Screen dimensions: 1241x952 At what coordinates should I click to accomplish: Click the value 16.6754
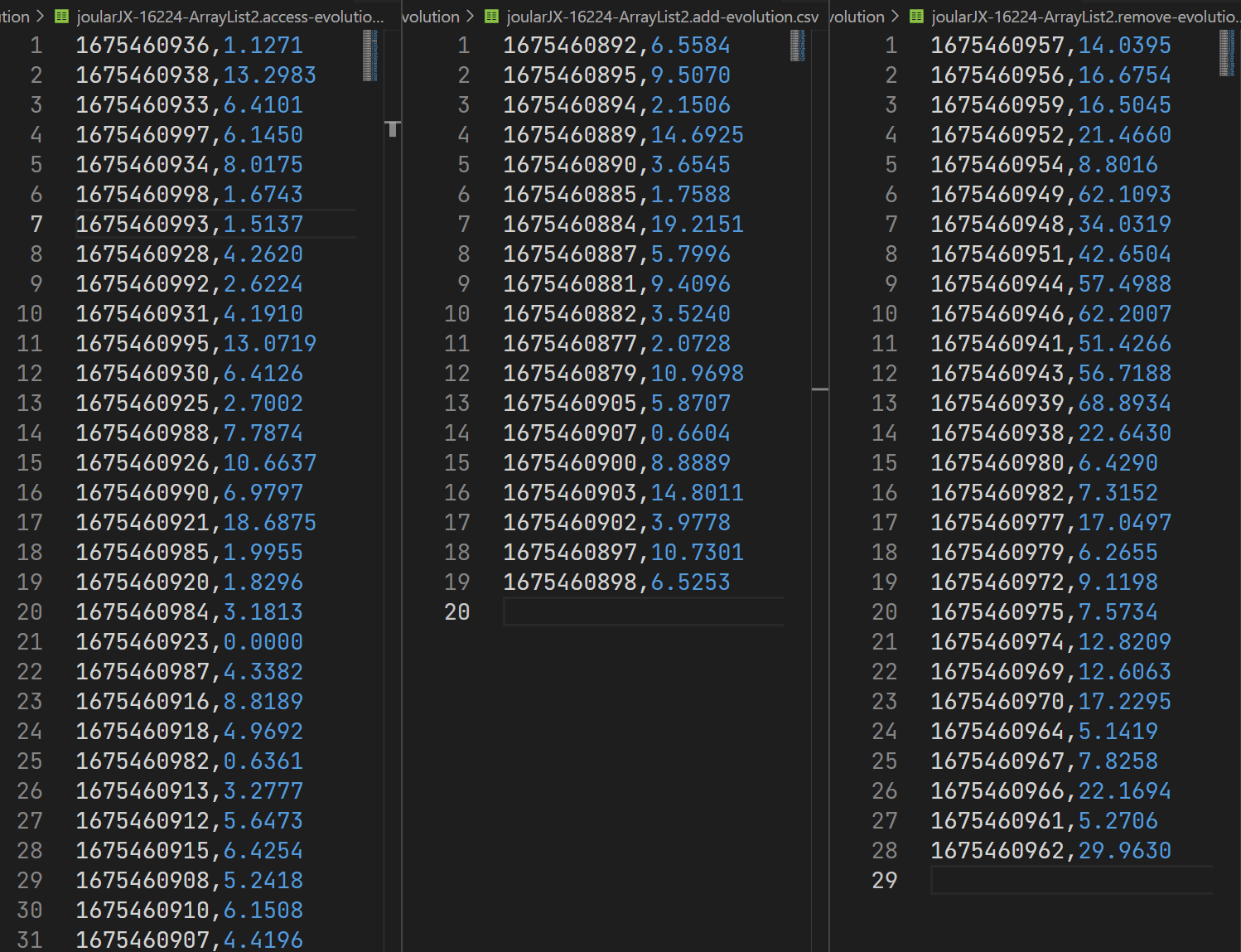pyautogui.click(x=1125, y=75)
